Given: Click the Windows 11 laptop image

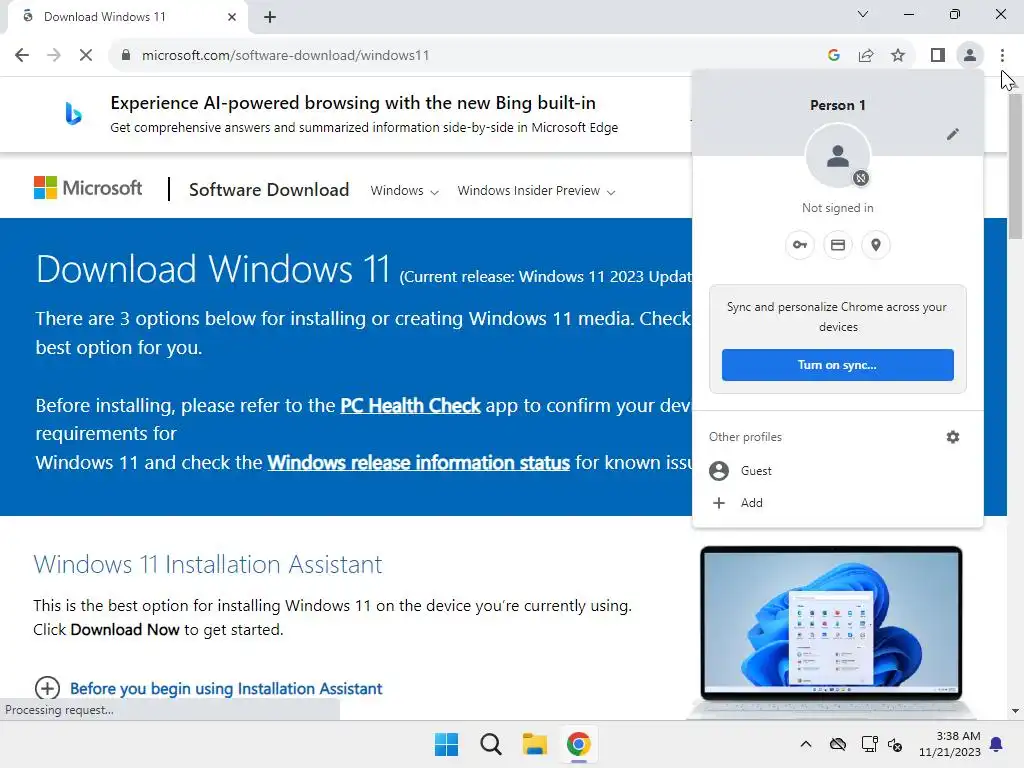Looking at the screenshot, I should pyautogui.click(x=831, y=630).
